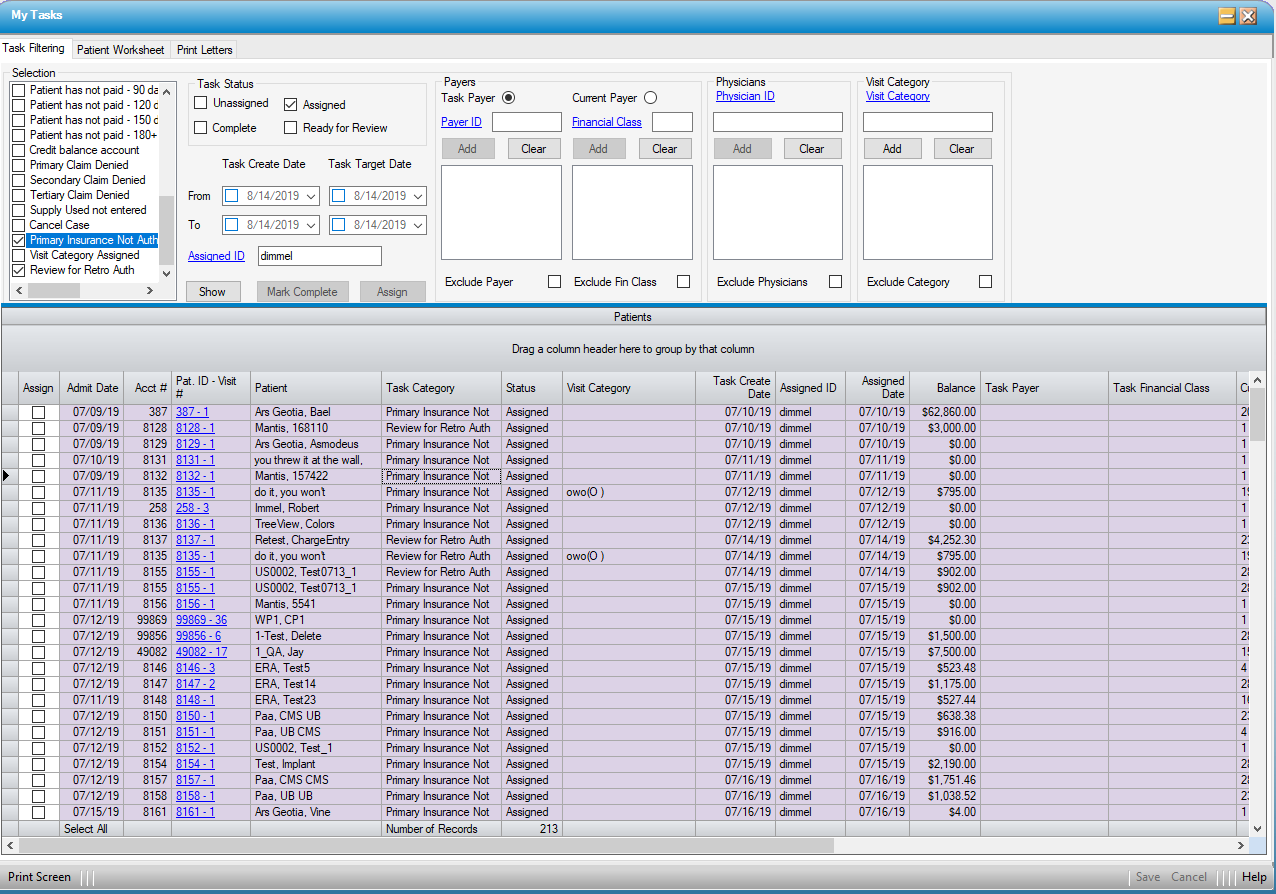Tick the Exclude Payer checkbox

pyautogui.click(x=554, y=282)
